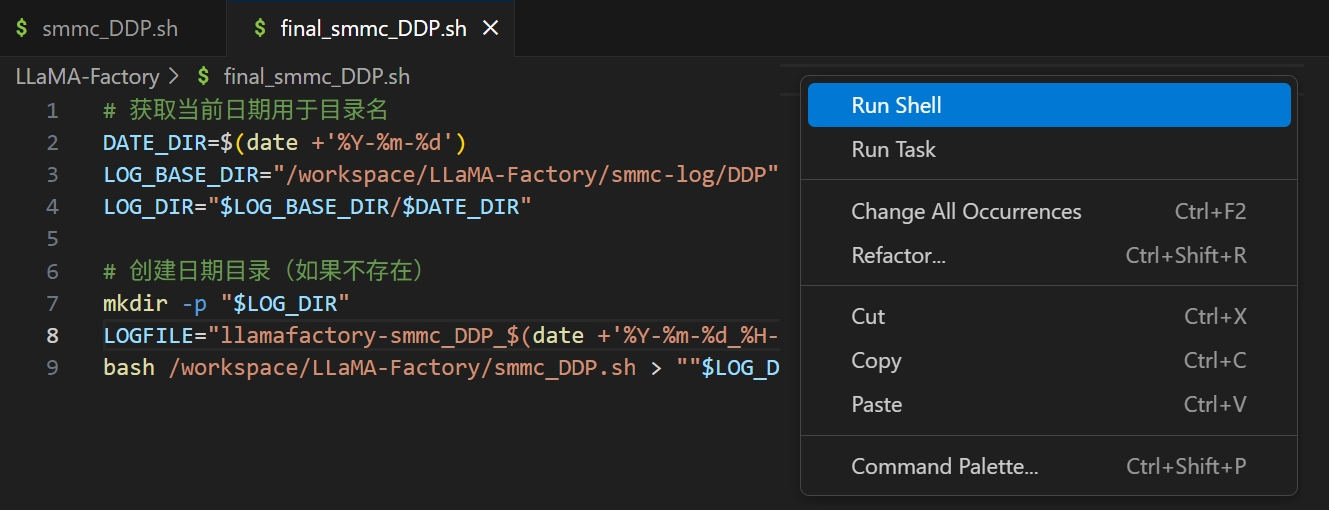The image size is (1329, 510).
Task: Choose Run Shell from the context menu
Action: tap(896, 105)
